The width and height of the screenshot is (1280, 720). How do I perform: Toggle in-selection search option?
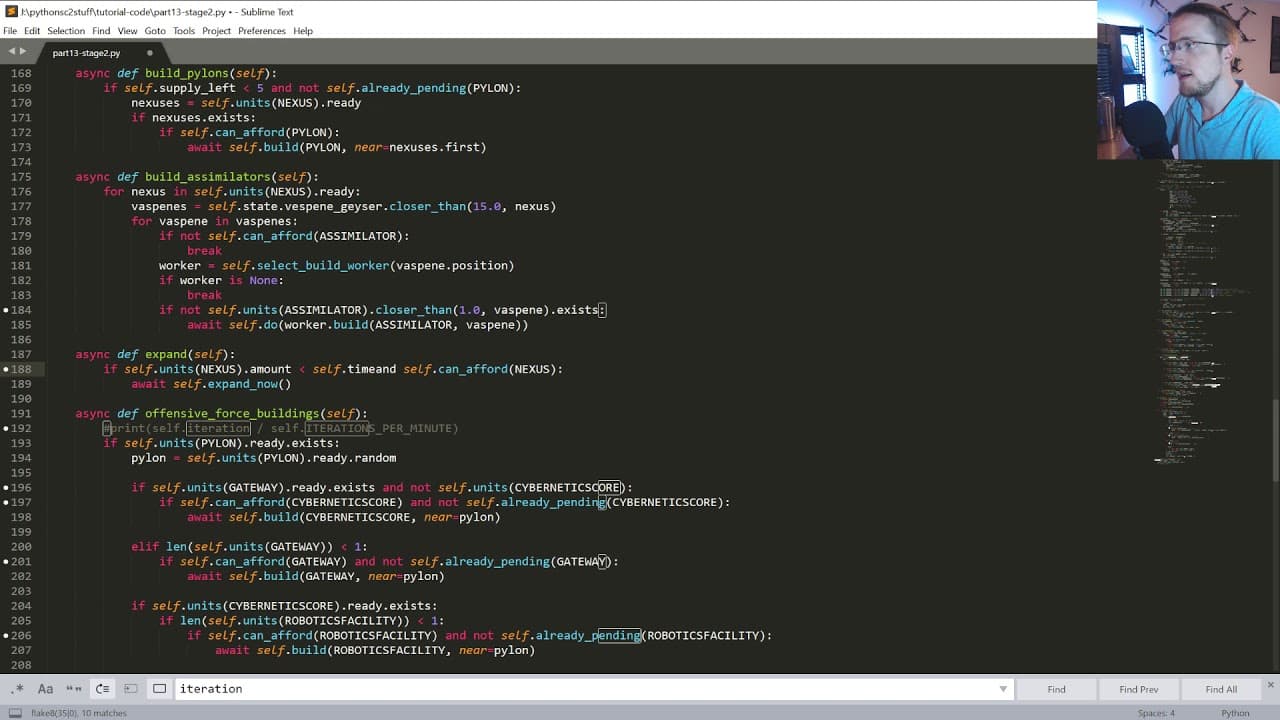[x=131, y=689]
